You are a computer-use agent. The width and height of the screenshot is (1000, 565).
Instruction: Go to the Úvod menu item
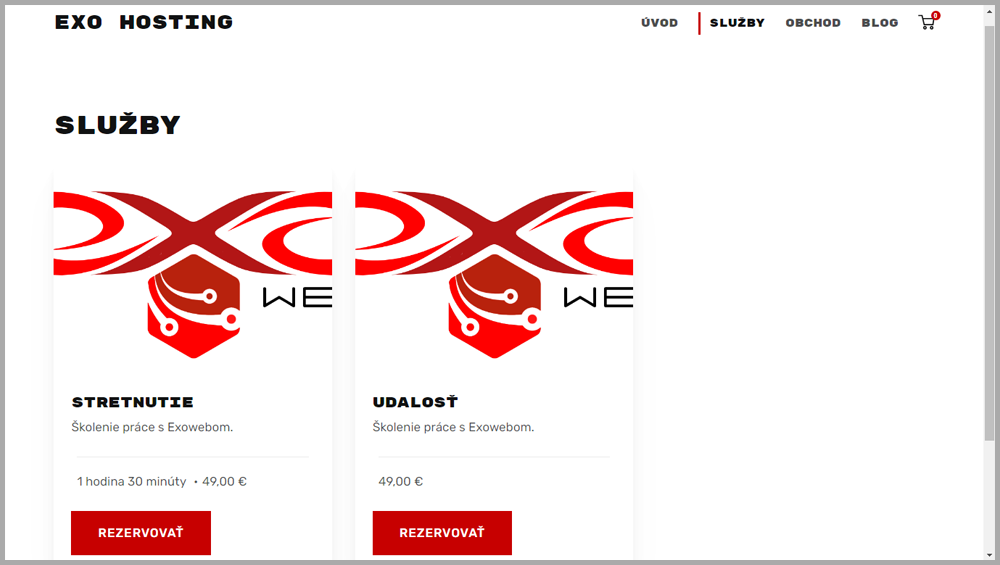[659, 23]
